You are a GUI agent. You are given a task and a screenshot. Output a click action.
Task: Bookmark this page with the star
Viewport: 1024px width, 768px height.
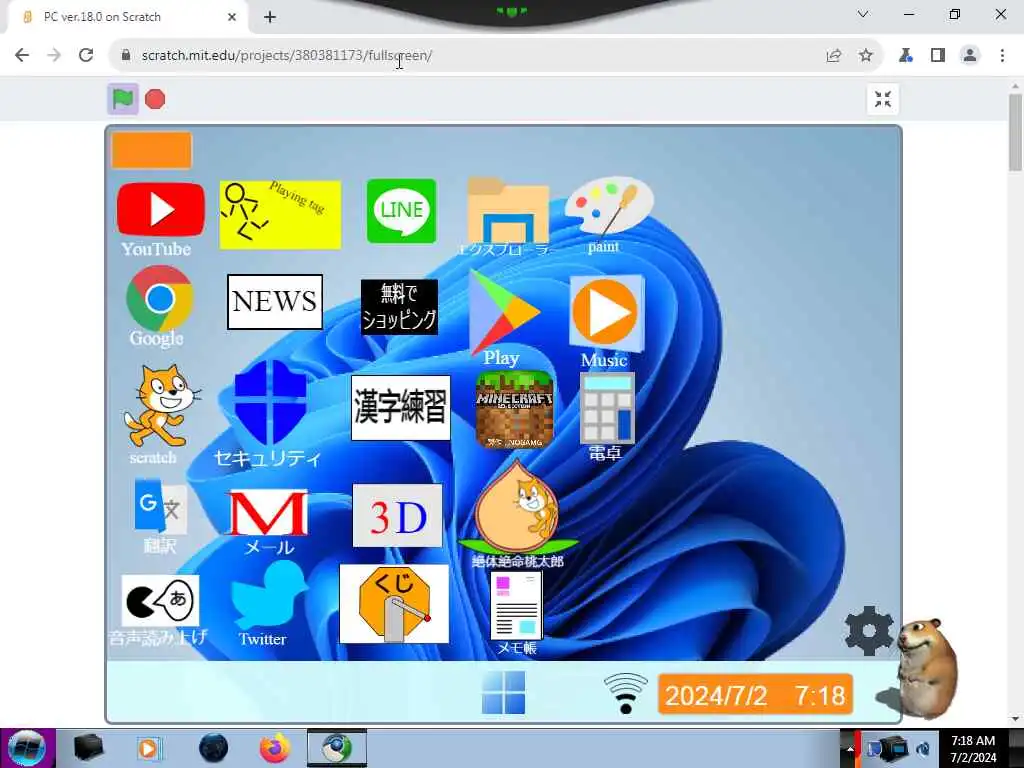click(866, 56)
